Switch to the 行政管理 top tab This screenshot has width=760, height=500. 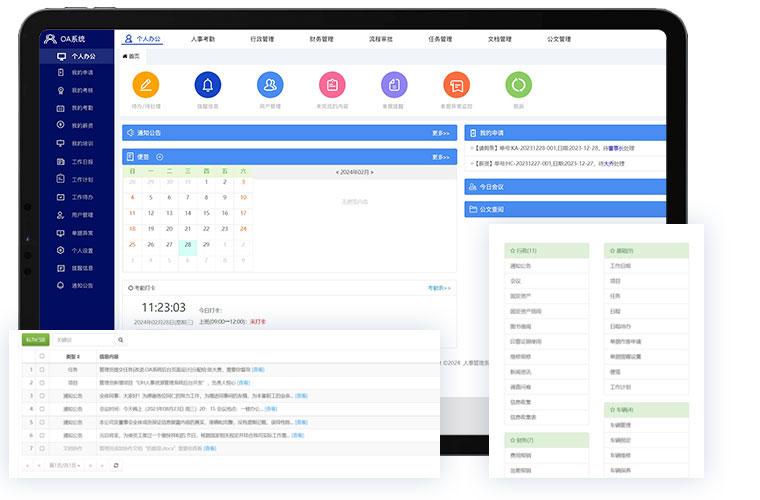262,39
